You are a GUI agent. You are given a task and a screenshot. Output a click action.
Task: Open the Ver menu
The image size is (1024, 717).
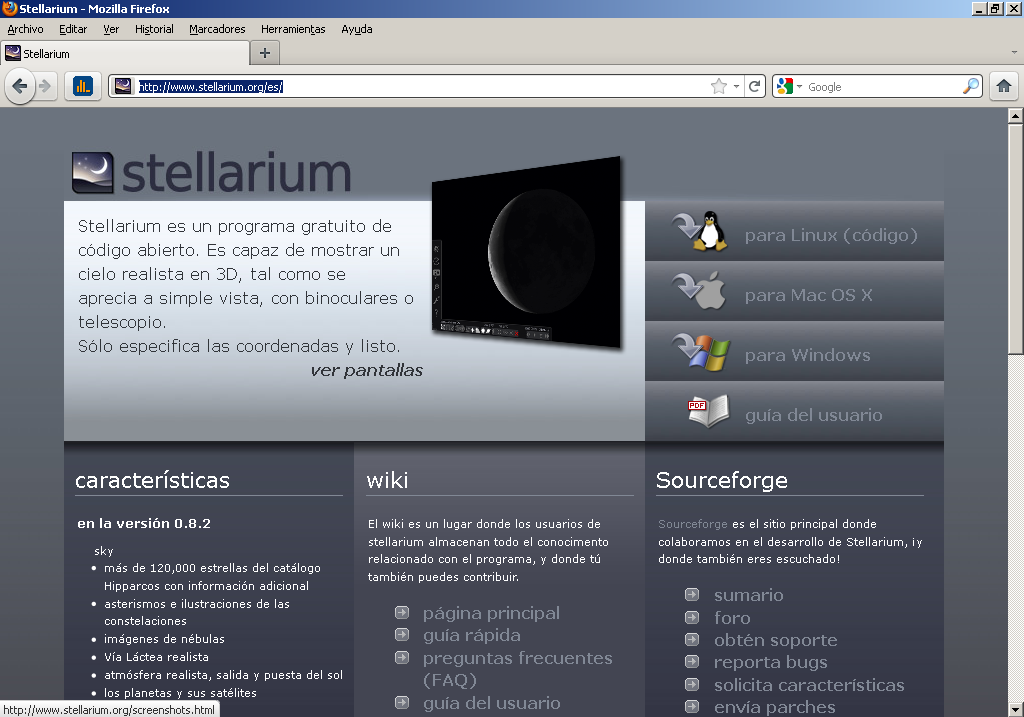click(111, 29)
